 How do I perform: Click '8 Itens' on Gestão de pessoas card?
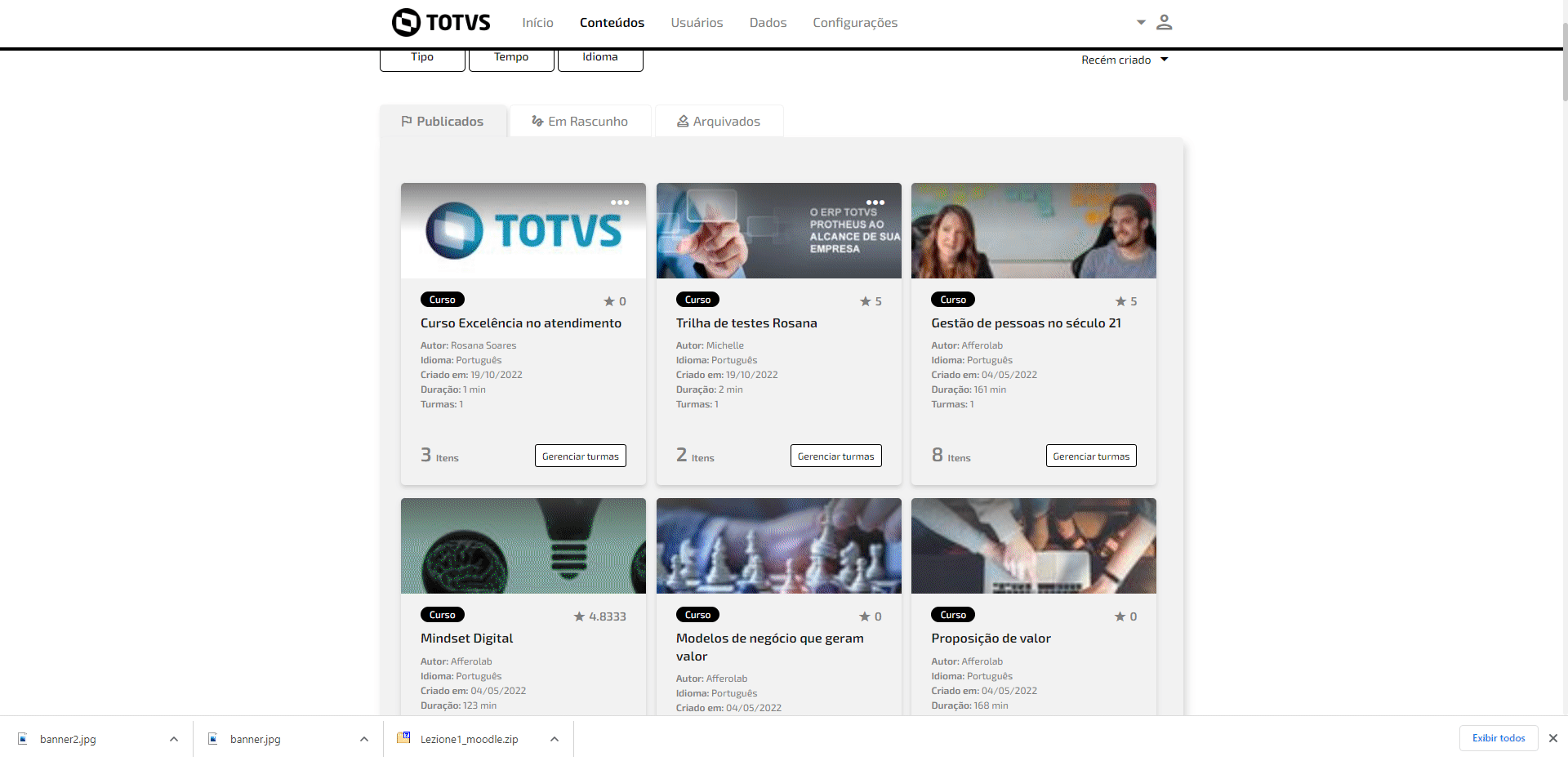coord(951,456)
